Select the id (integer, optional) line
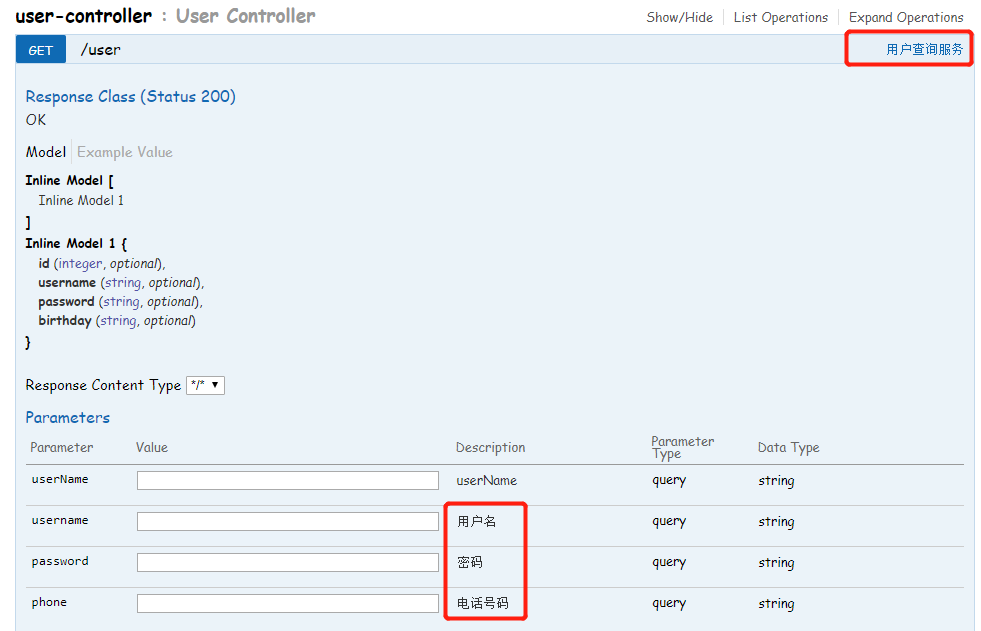Screen dimensions: 981x631 click(102, 264)
